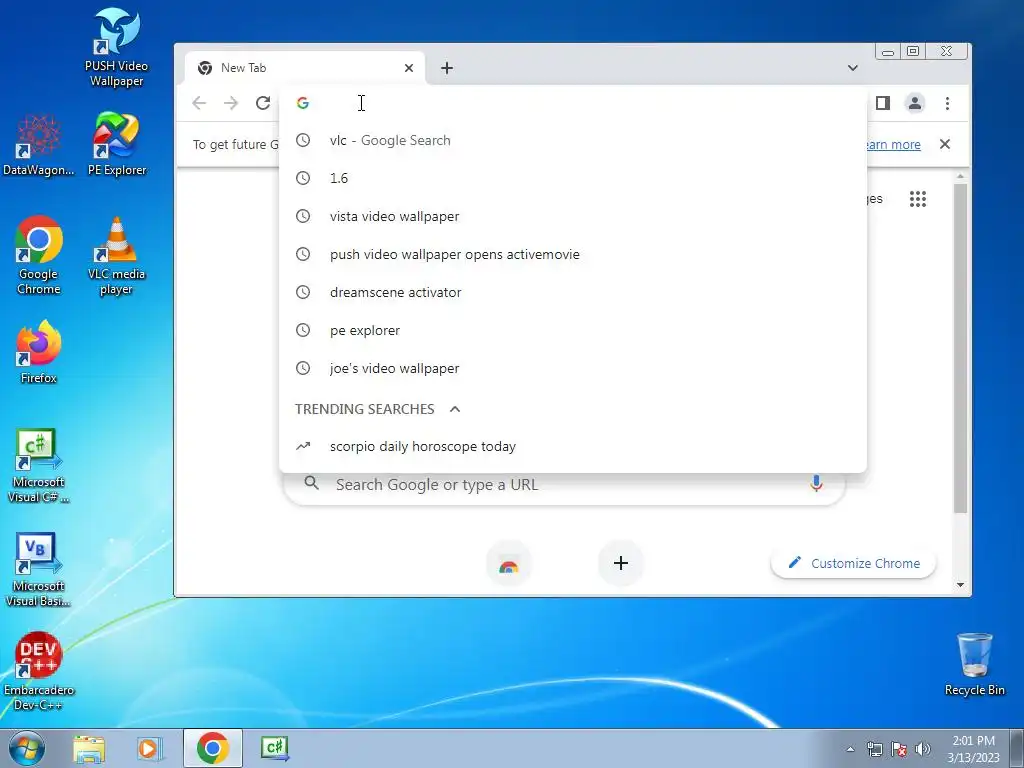The image size is (1024, 768).
Task: Click the vertical scrollbar thumb
Action: click(960, 349)
